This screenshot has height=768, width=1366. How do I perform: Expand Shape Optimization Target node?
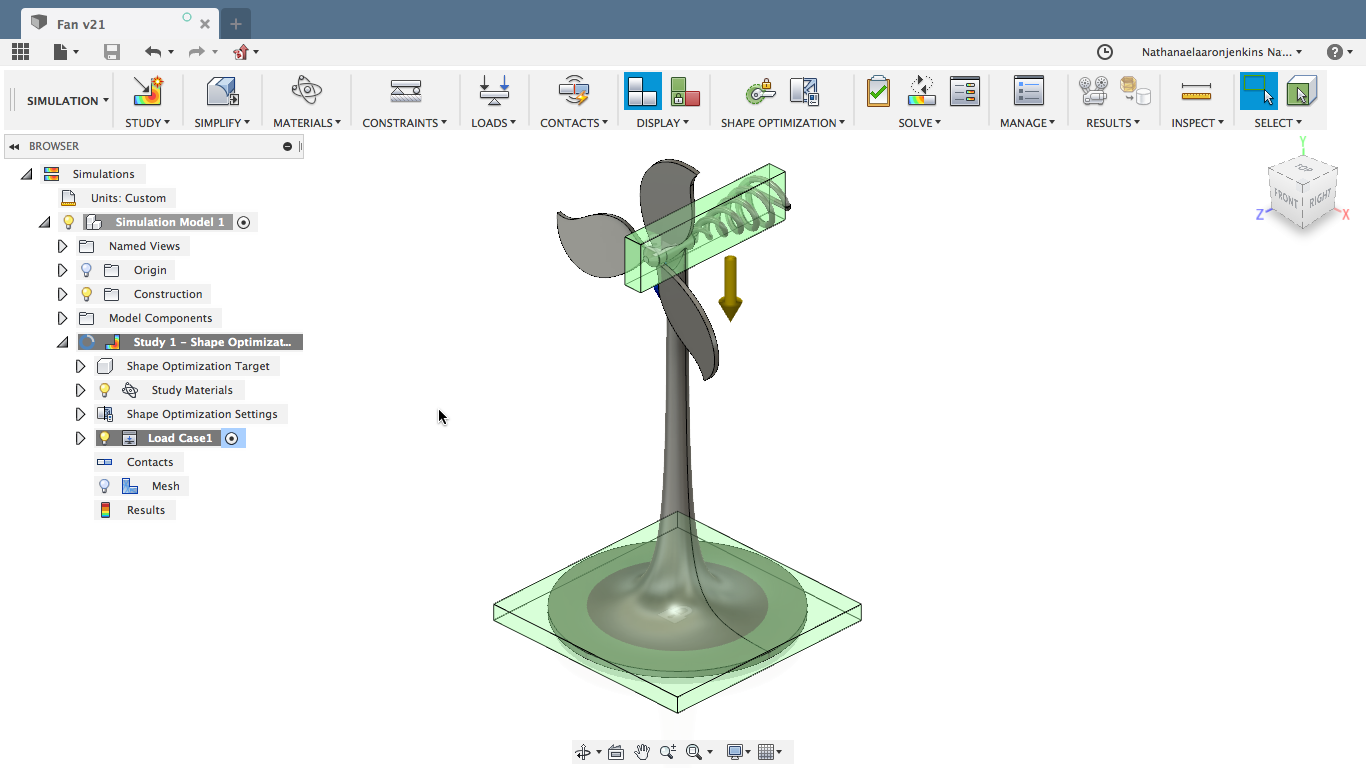81,366
